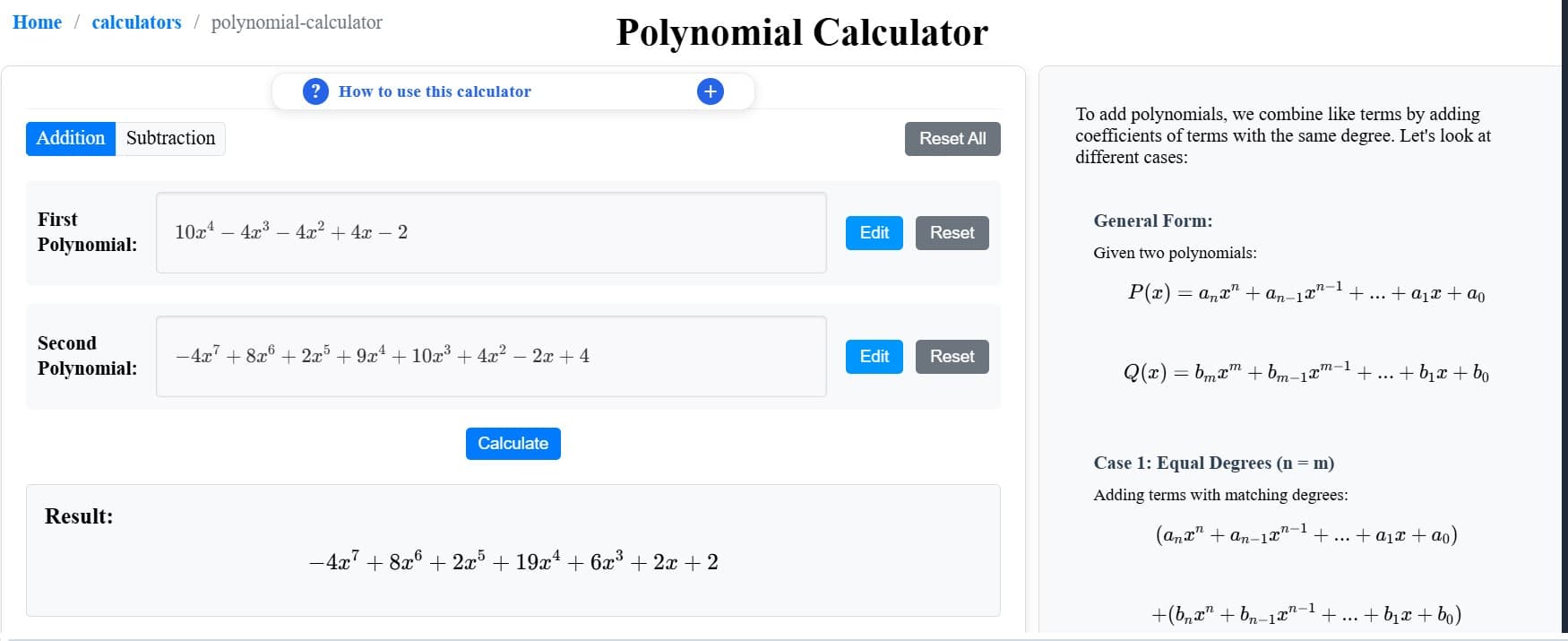The height and width of the screenshot is (641, 1568).
Task: Open the Home page link
Action: (37, 22)
